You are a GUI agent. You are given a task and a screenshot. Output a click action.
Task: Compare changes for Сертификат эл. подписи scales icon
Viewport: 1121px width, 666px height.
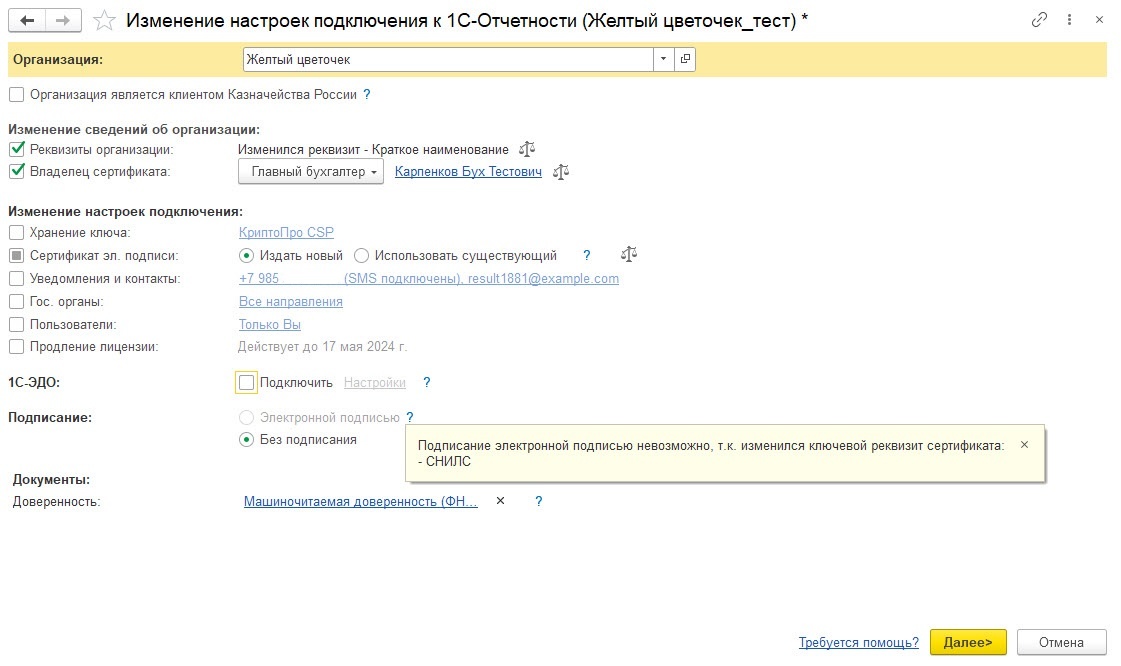[x=628, y=254]
